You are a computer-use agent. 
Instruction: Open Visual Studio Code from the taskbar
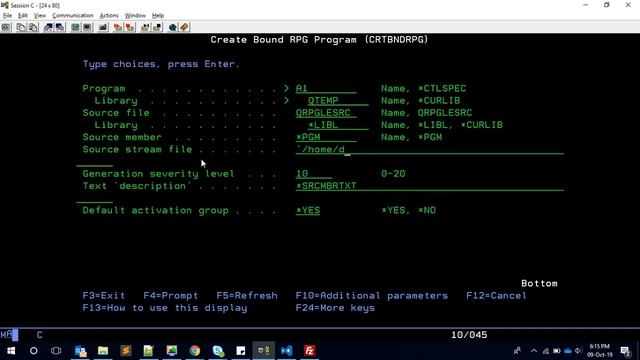287,351
